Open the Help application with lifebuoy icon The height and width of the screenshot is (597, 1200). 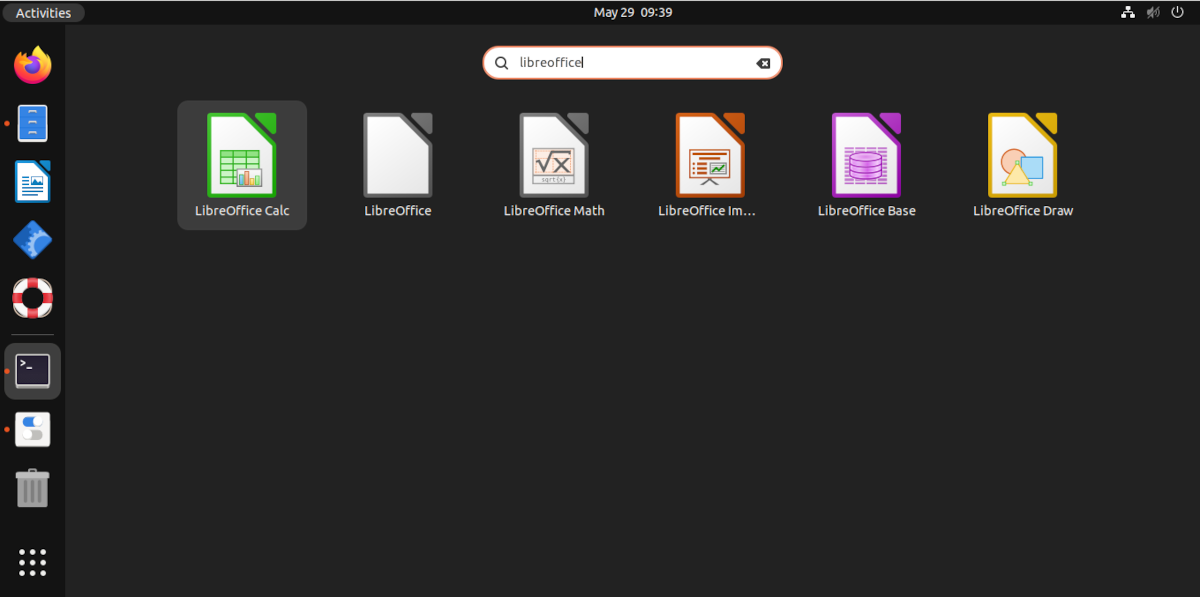[32, 297]
